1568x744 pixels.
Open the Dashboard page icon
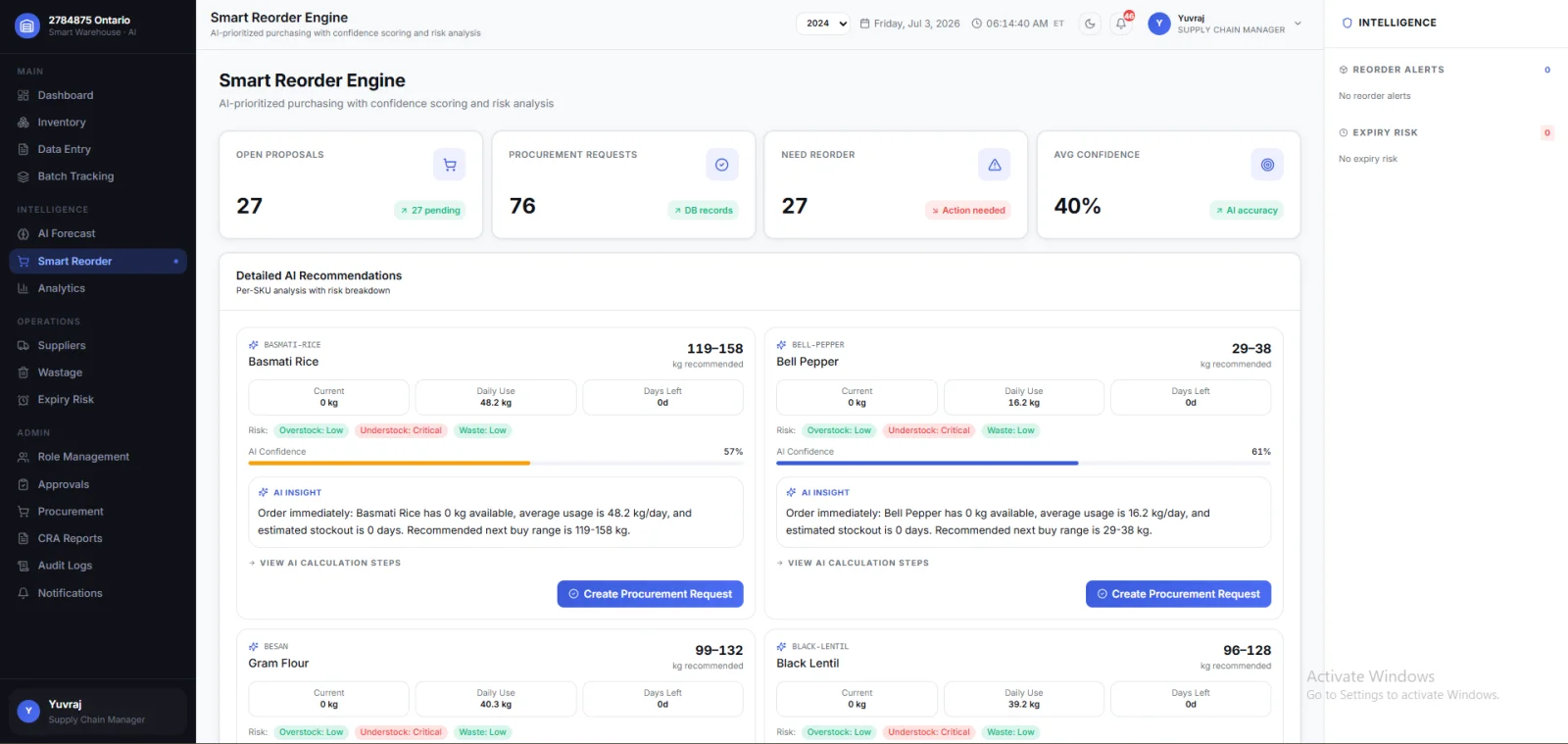click(24, 95)
